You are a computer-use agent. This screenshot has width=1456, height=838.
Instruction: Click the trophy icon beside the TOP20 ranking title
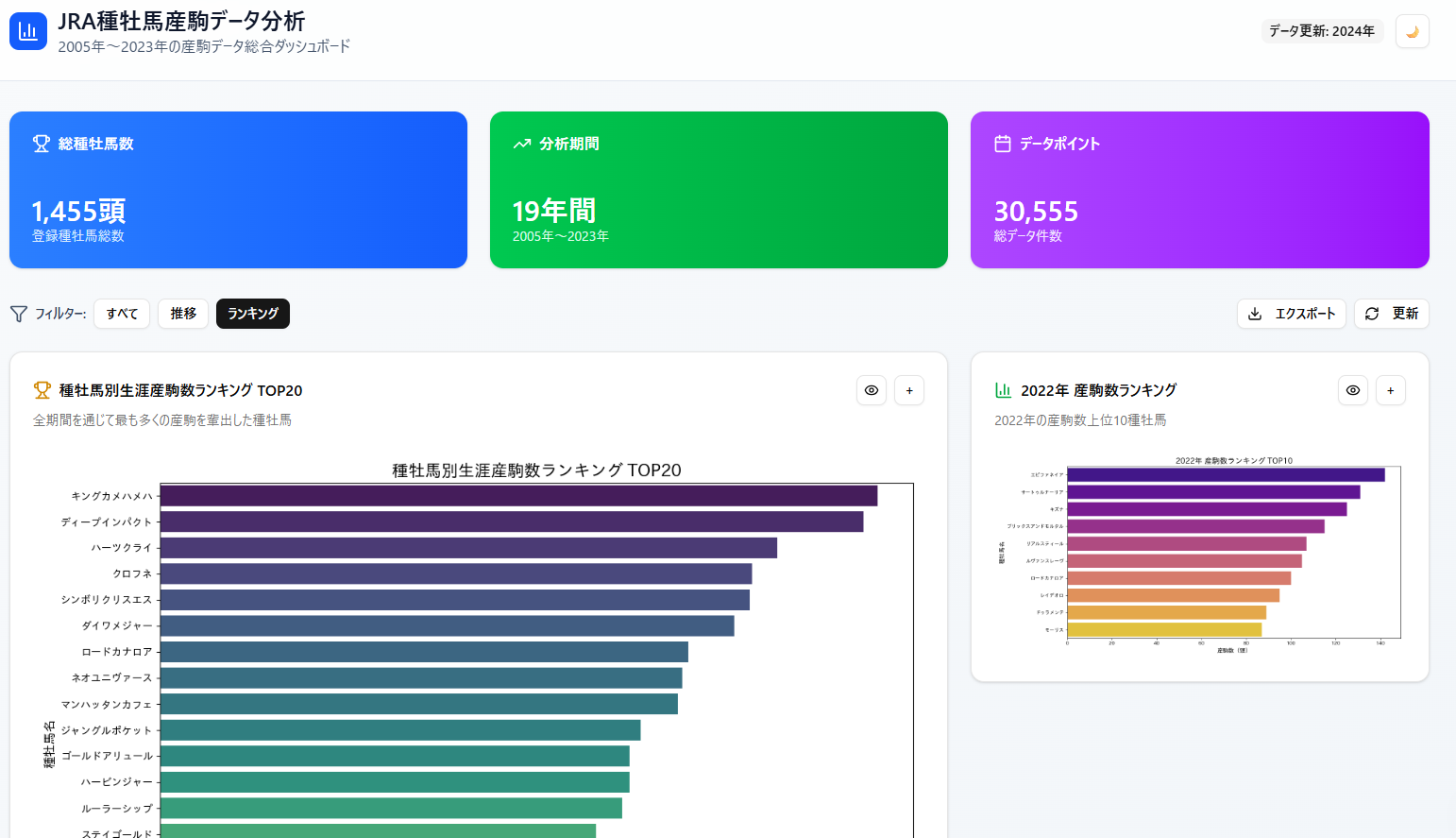tap(42, 390)
